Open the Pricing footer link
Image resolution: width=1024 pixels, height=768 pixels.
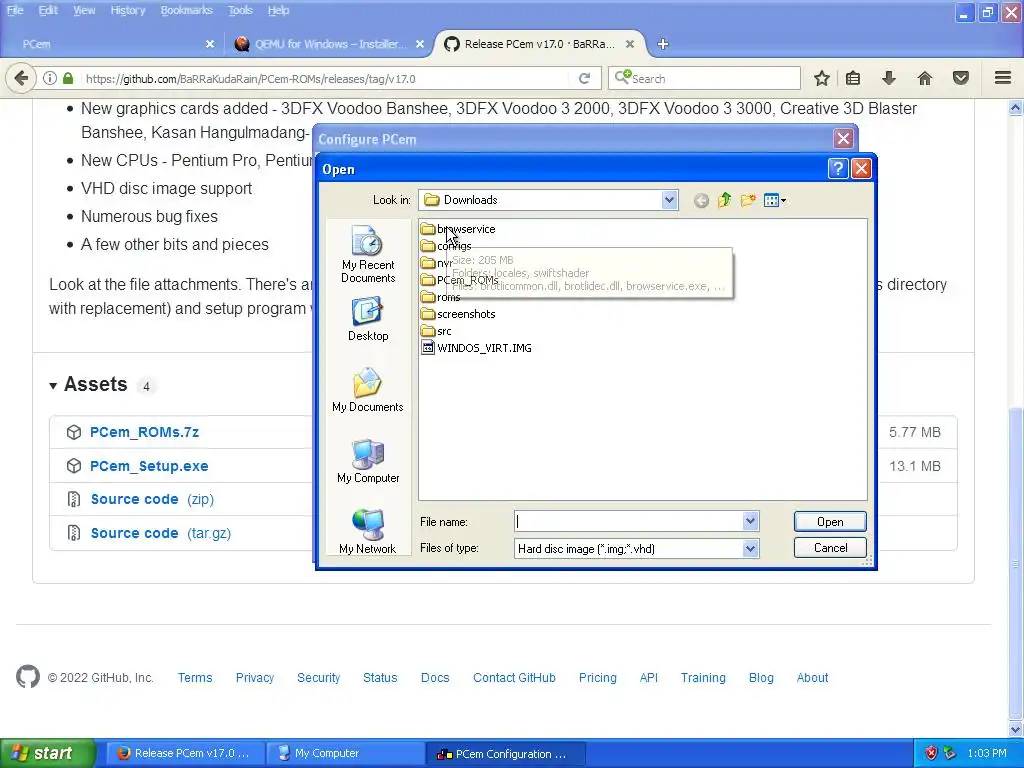597,677
